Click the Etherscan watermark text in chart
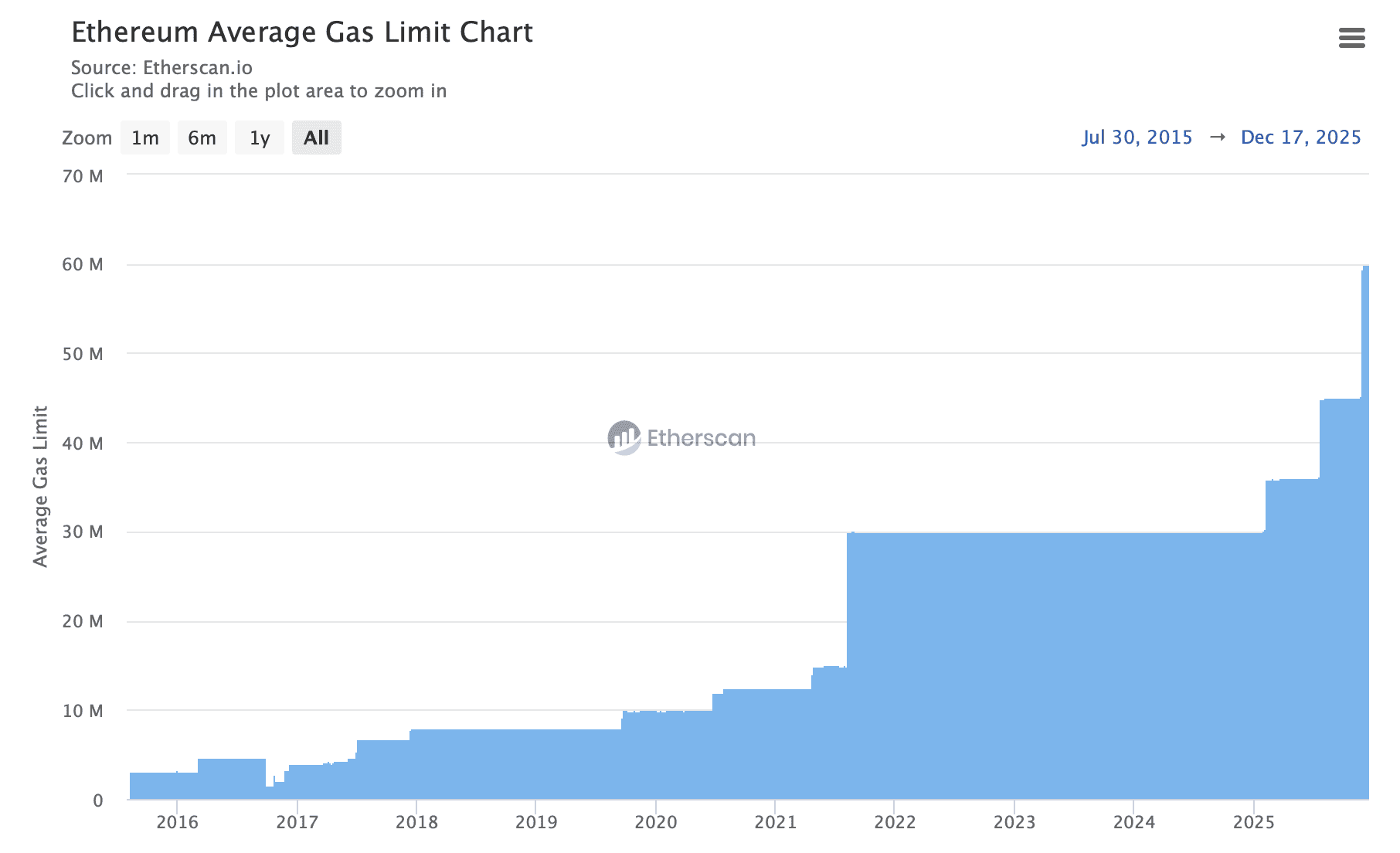The height and width of the screenshot is (853, 1400). [x=701, y=438]
